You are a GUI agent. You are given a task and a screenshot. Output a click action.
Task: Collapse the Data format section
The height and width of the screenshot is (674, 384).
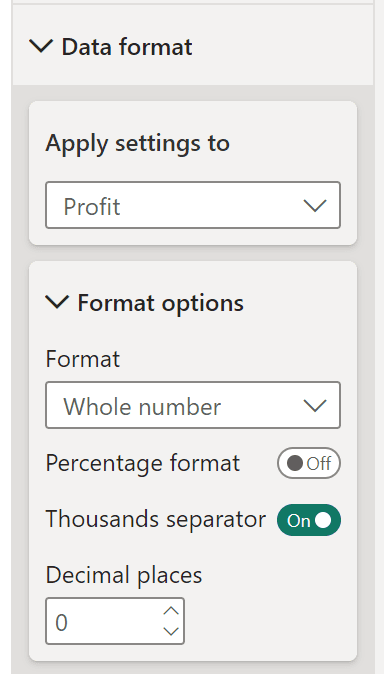(x=41, y=46)
